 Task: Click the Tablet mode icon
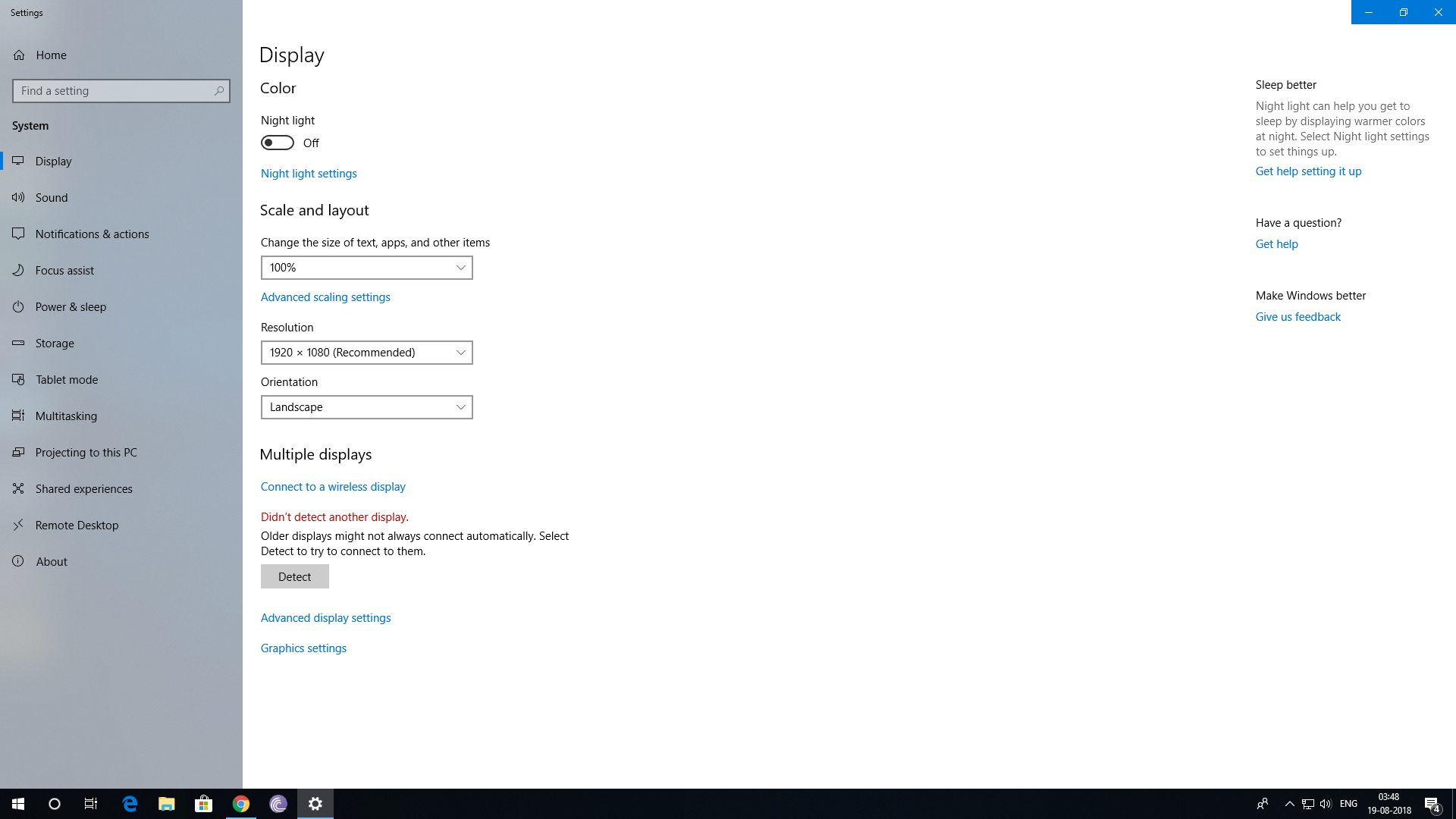click(18, 380)
